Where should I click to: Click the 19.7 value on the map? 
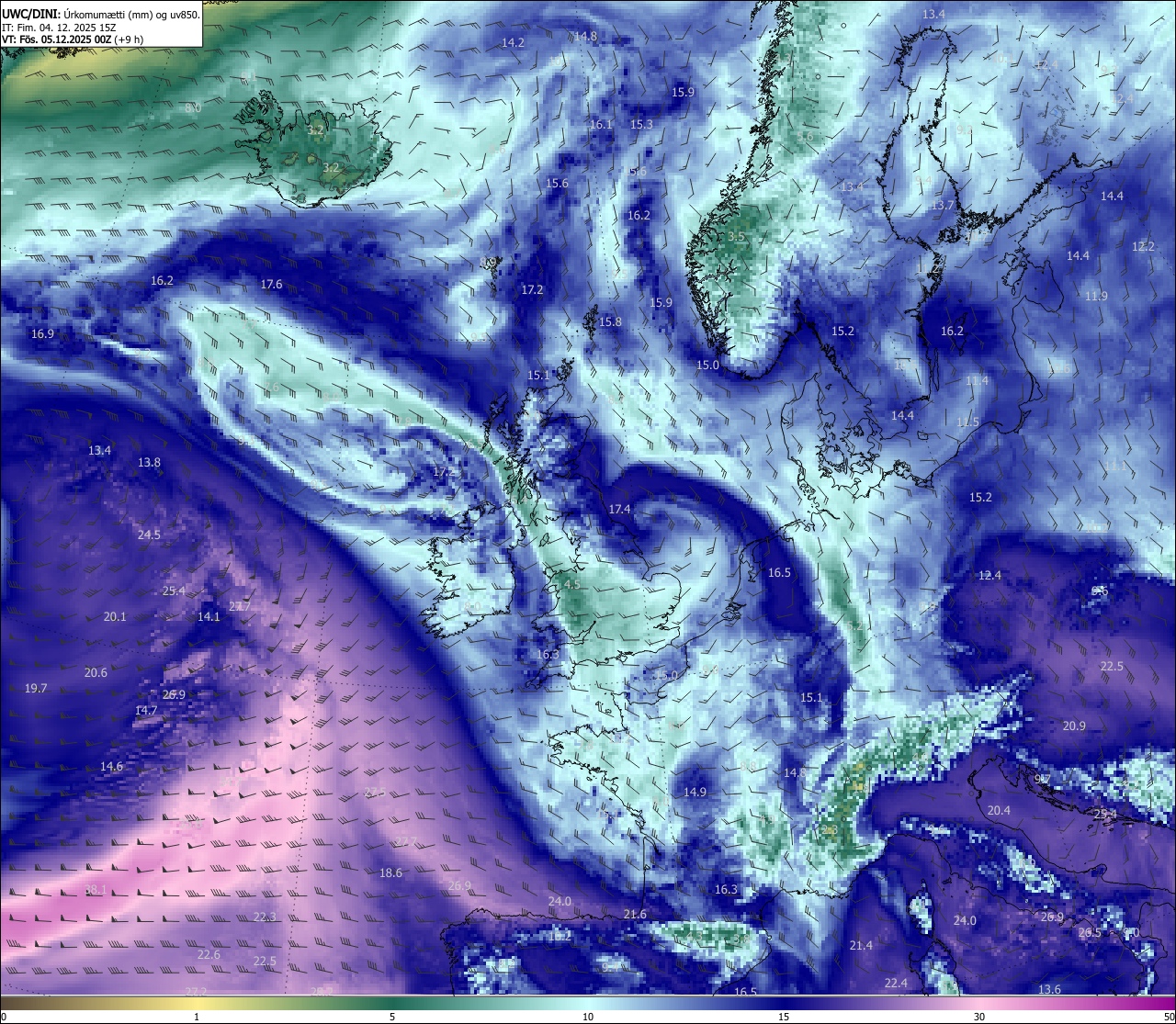(x=36, y=689)
